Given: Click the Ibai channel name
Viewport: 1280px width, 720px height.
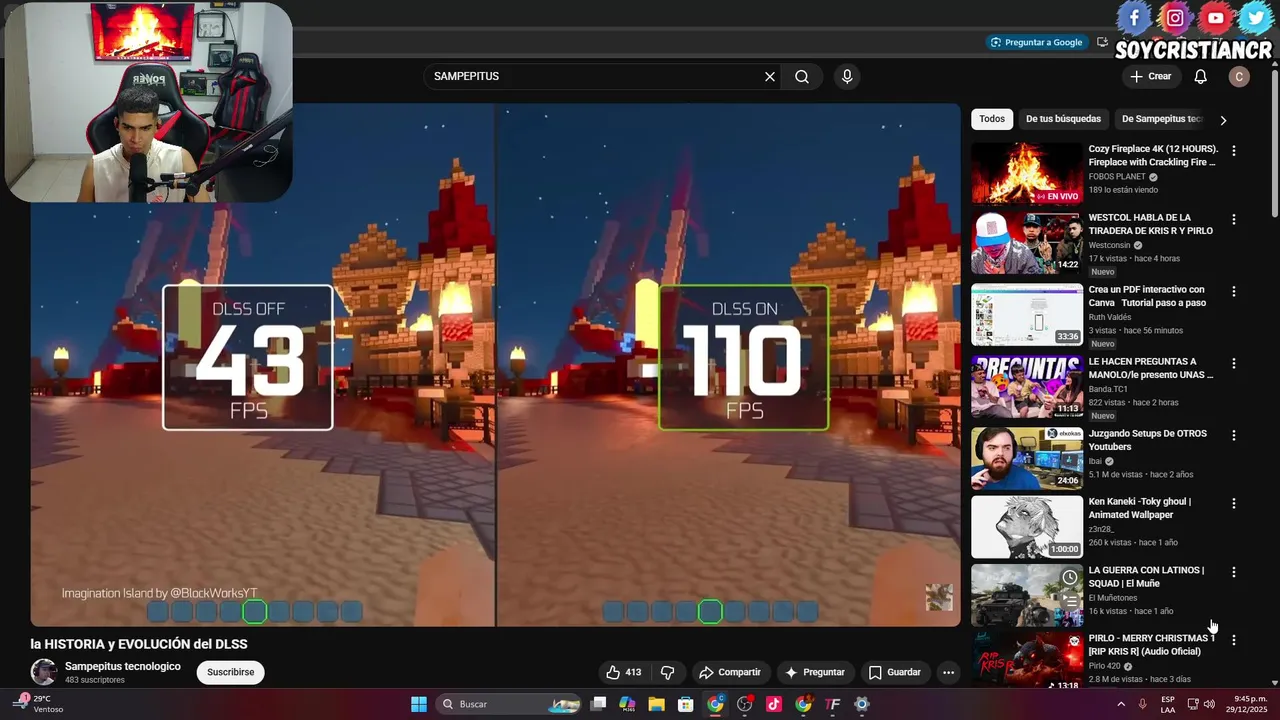Looking at the screenshot, I should (x=1095, y=461).
